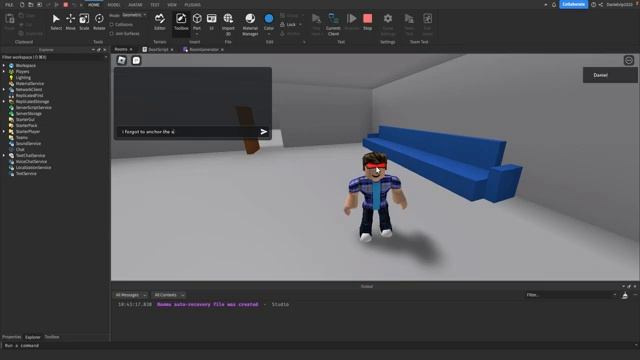Screen dimensions: 640x360
Task: Open the Color dropdown arrow
Action: (x=269, y=34)
